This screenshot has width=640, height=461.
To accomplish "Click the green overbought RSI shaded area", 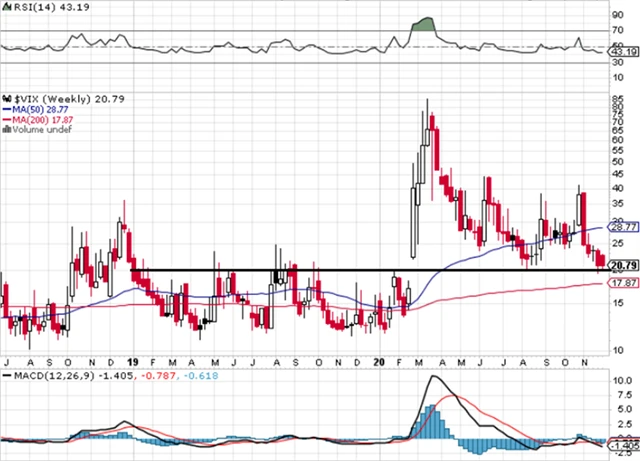I will pos(424,26).
